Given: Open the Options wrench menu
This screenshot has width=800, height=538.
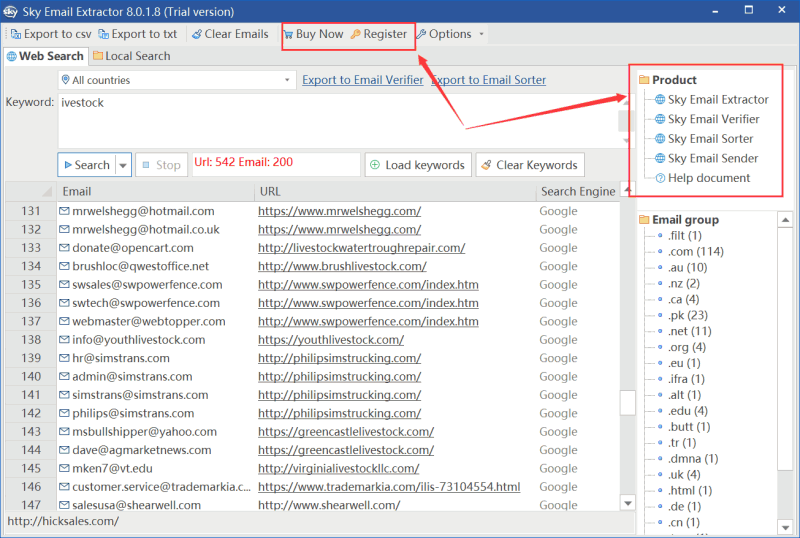Looking at the screenshot, I should tap(444, 34).
